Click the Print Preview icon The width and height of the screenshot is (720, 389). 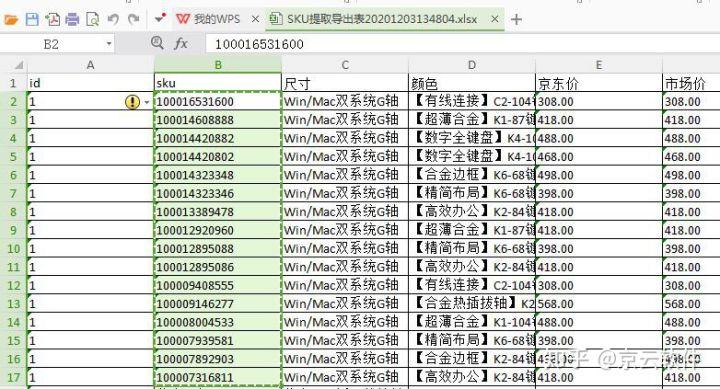tap(92, 19)
